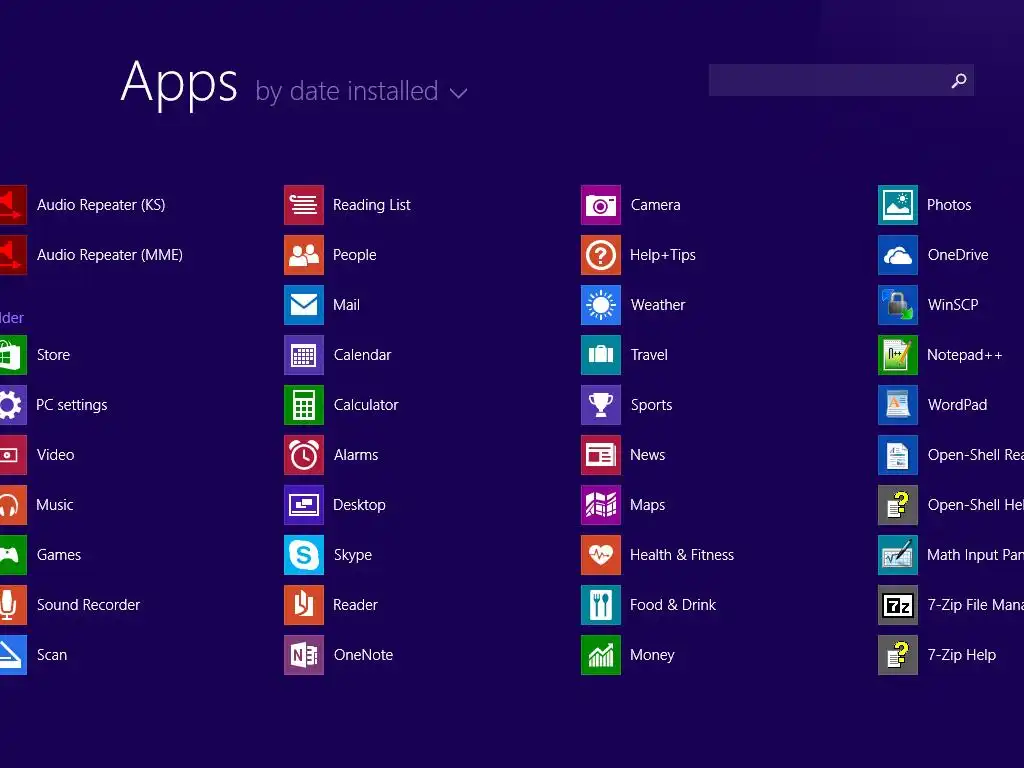Click the 'Help+Tips' label

click(663, 255)
